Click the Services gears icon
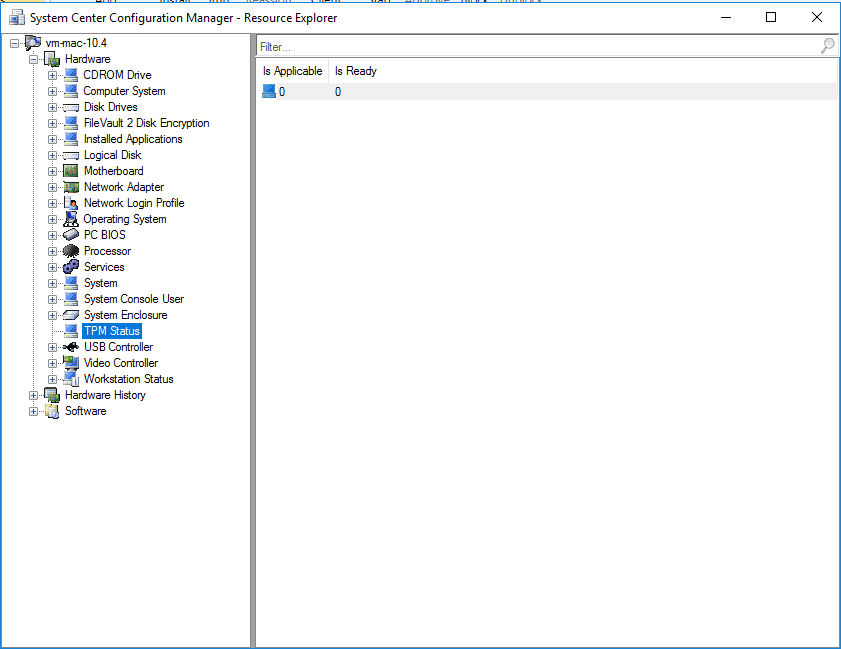Screen dimensions: 841x649 pos(71,267)
